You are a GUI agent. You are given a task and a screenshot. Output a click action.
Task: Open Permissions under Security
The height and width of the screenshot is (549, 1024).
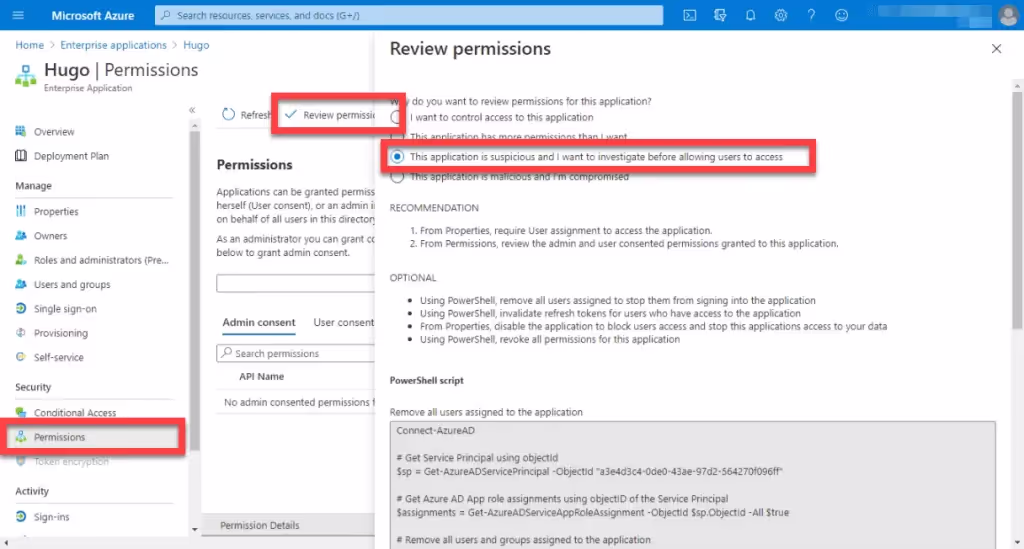coord(59,437)
